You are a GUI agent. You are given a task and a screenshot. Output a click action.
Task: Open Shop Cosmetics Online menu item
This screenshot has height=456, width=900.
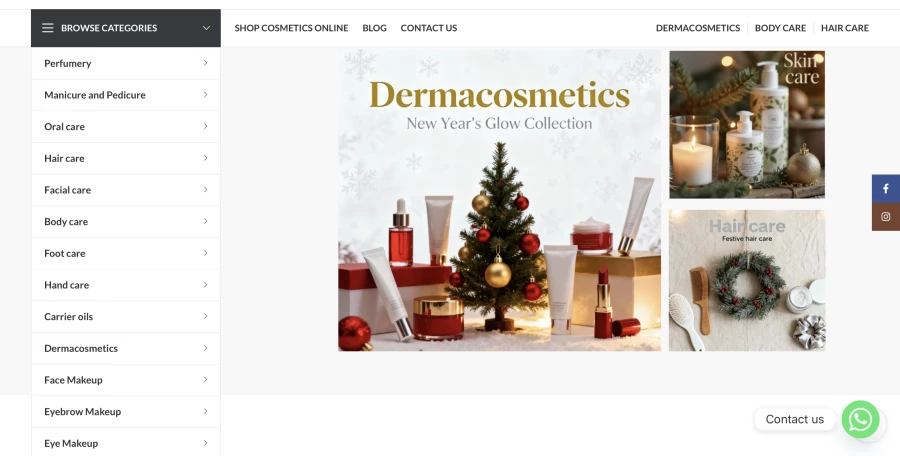[291, 28]
